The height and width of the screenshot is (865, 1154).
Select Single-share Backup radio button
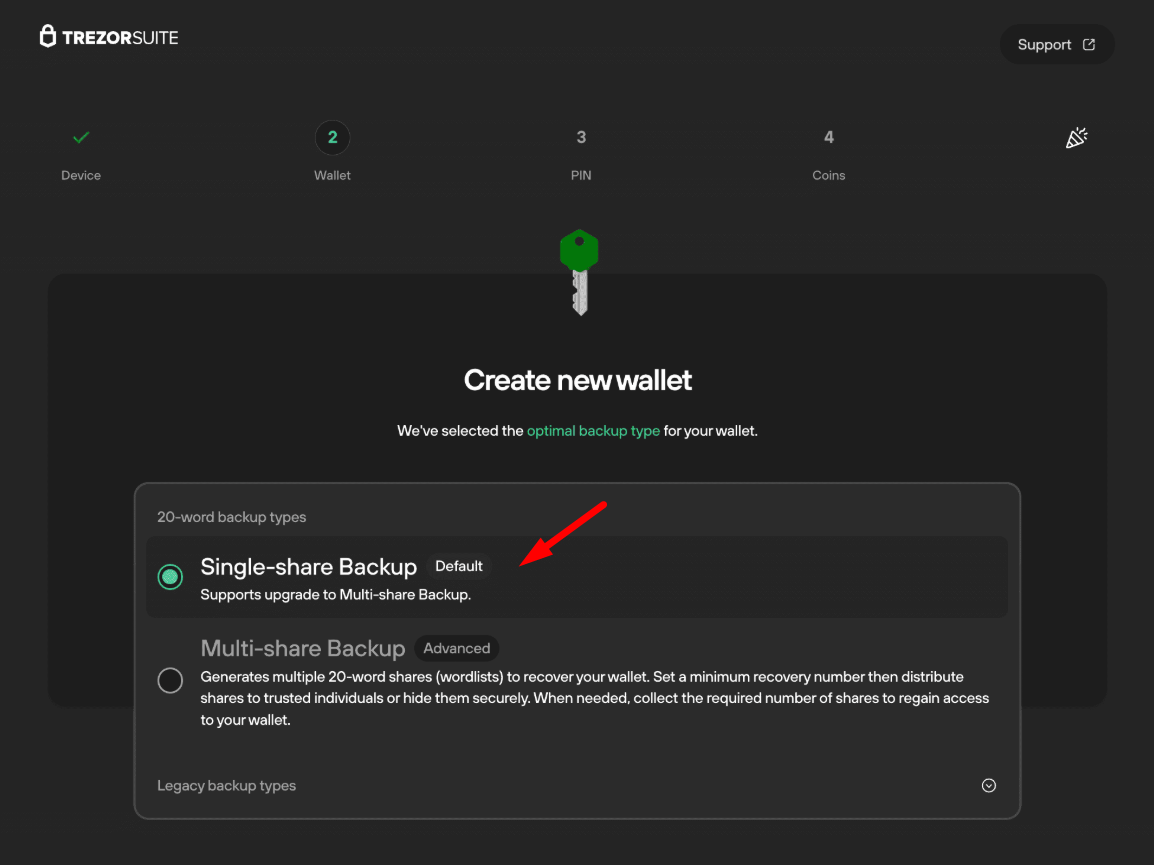[x=170, y=576]
